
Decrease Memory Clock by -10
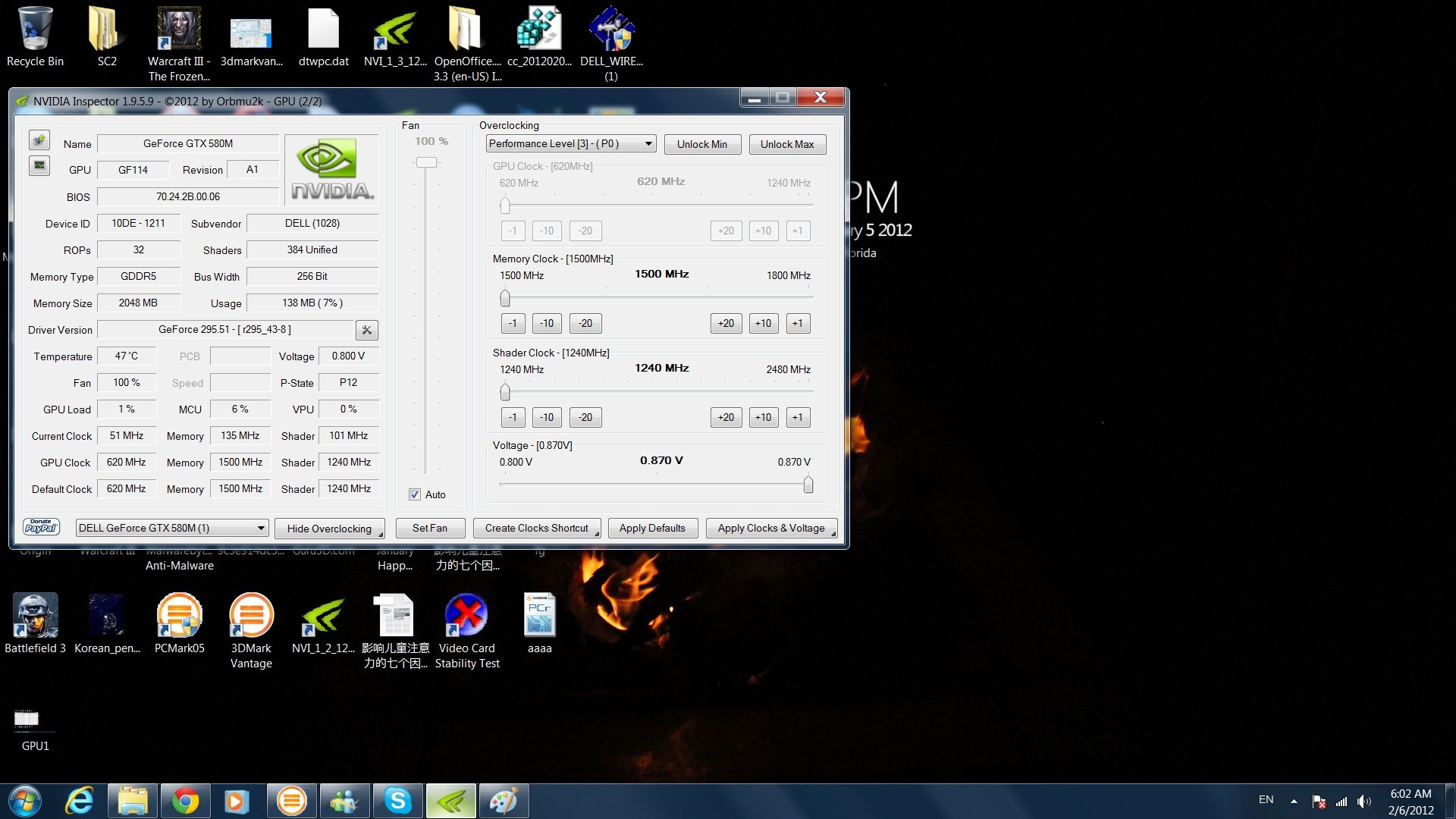[x=547, y=323]
